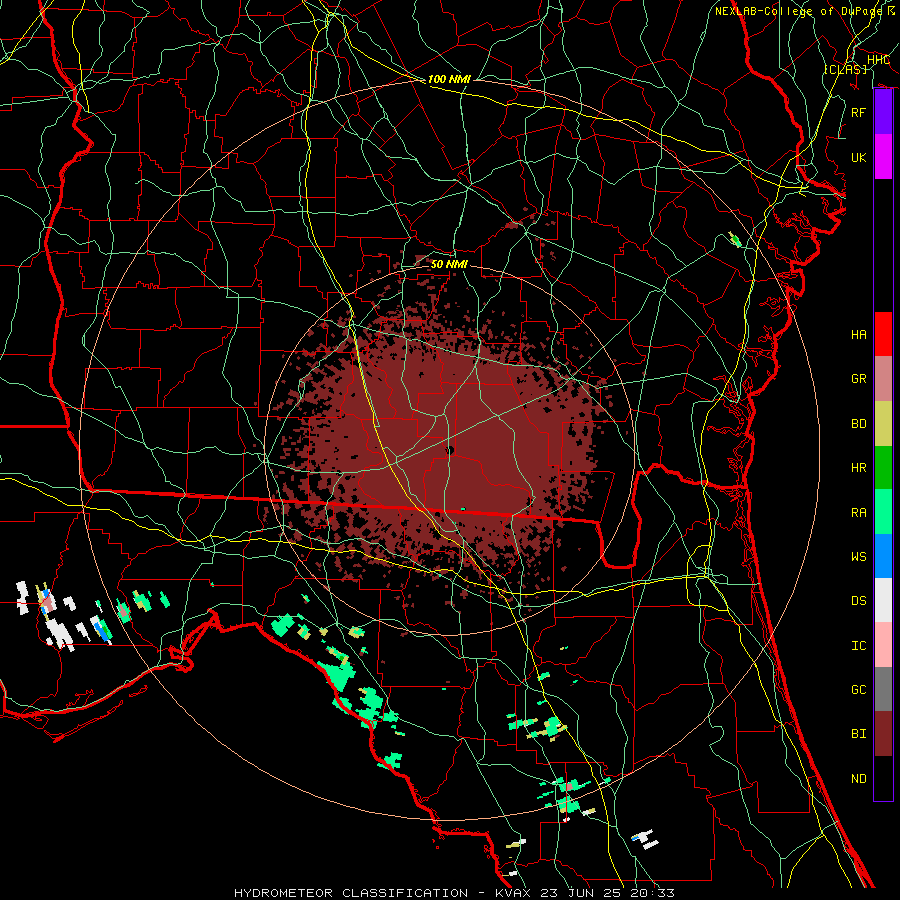
Task: Click the (CLAS) label
Action: (845, 69)
